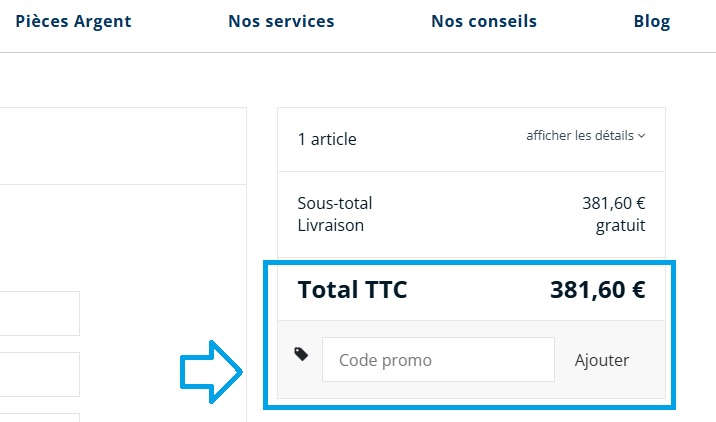Click the bold 381,60 € total amount
716x422 pixels.
click(x=597, y=290)
